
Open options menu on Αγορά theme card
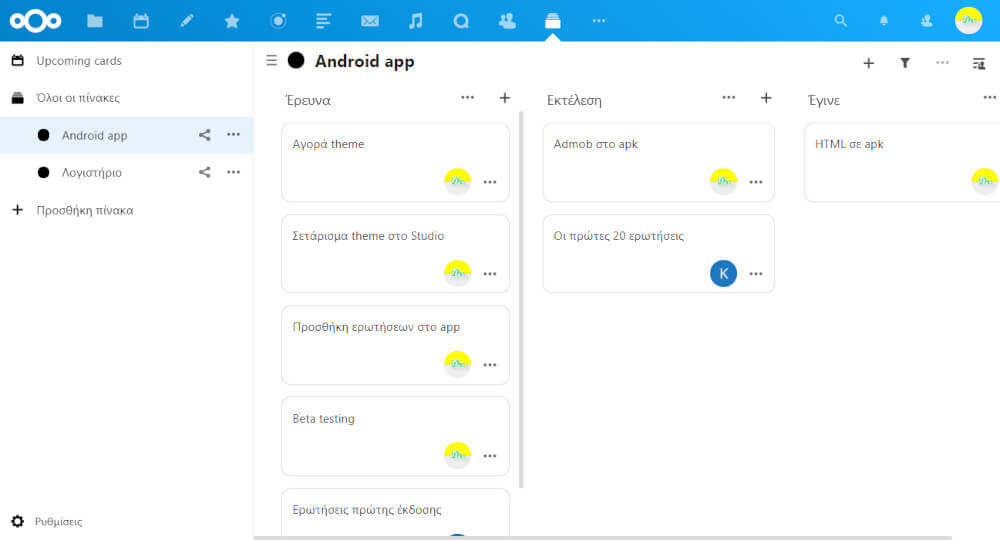[490, 182]
